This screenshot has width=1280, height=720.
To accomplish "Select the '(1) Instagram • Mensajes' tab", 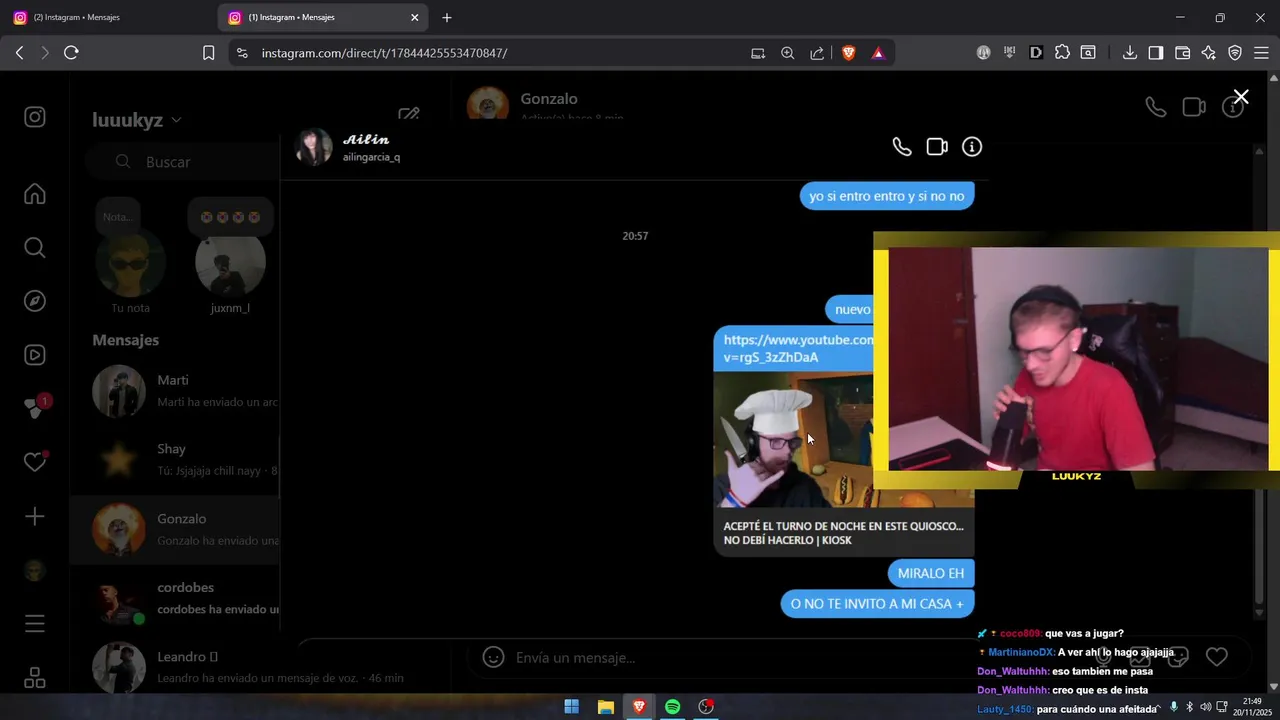I will click(322, 17).
